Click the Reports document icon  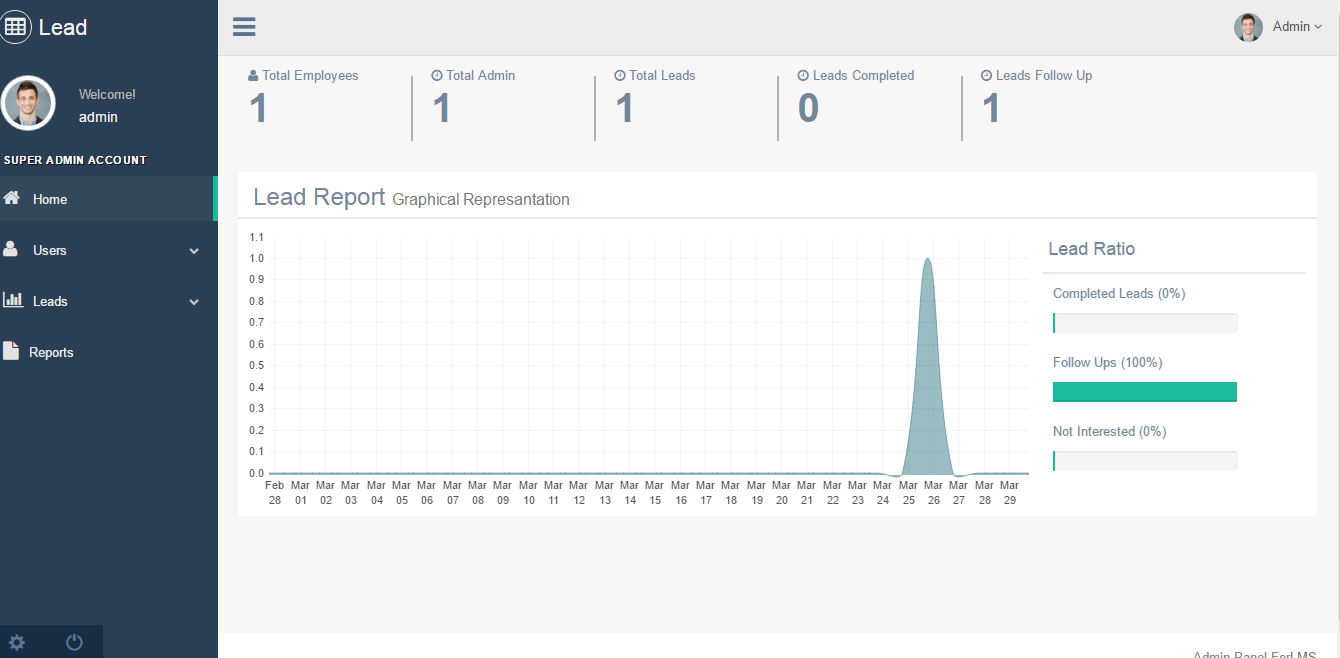11,351
